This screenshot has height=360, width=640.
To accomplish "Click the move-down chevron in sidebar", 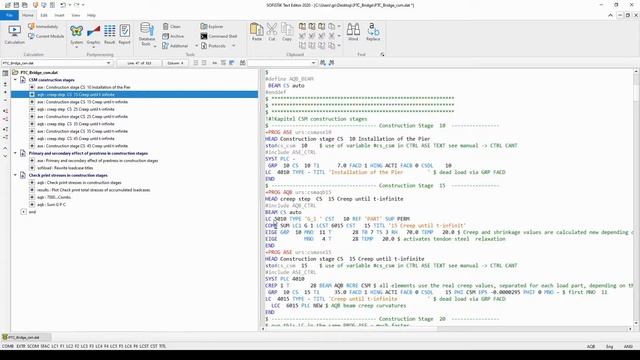I will point(5,156).
